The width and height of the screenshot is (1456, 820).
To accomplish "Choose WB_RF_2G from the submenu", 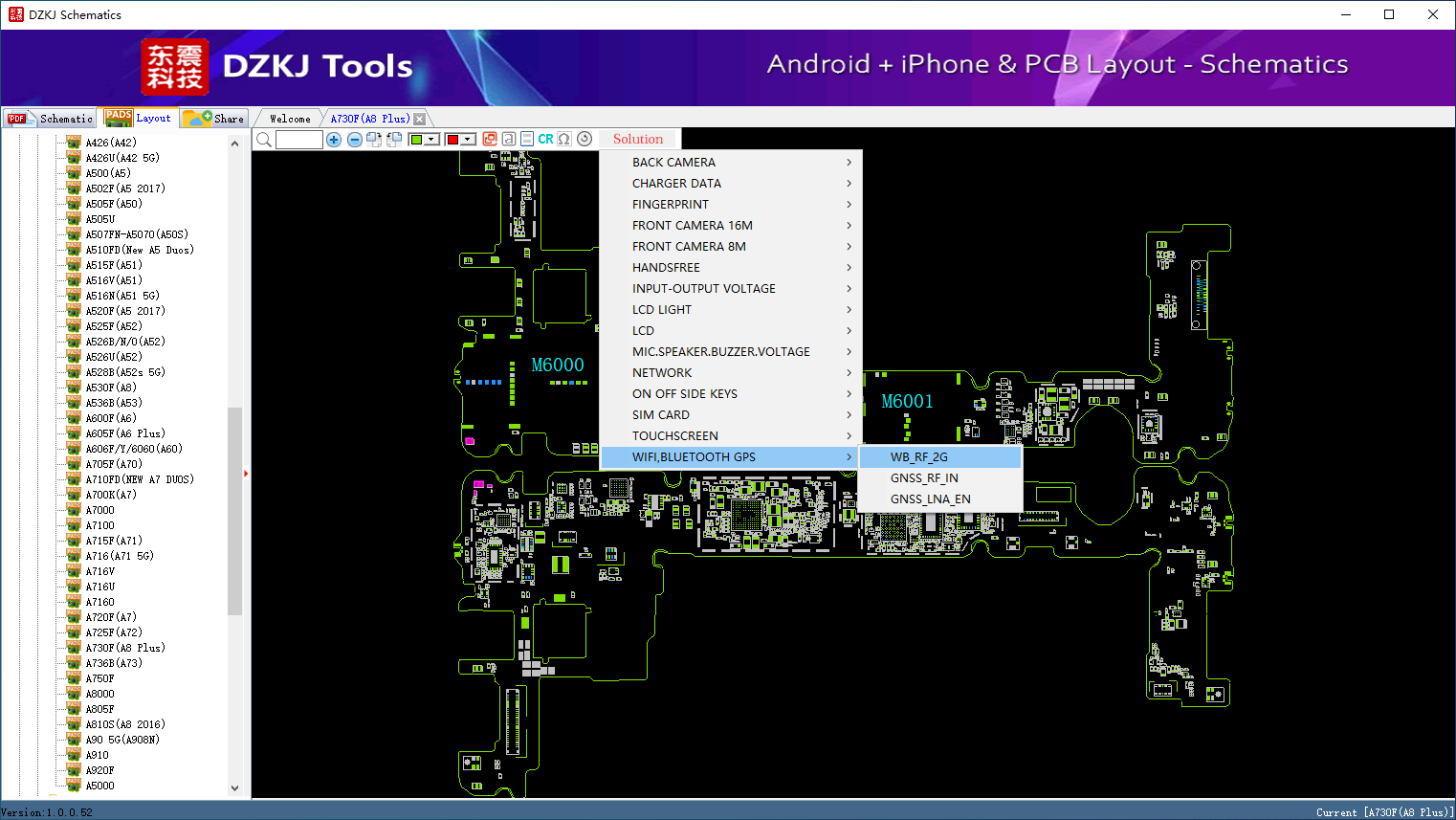I will pyautogui.click(x=940, y=457).
